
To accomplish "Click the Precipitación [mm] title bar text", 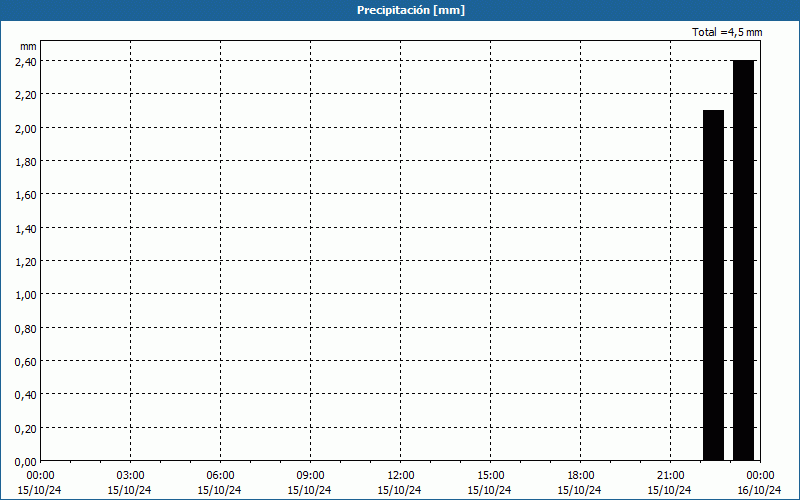I will coord(411,10).
